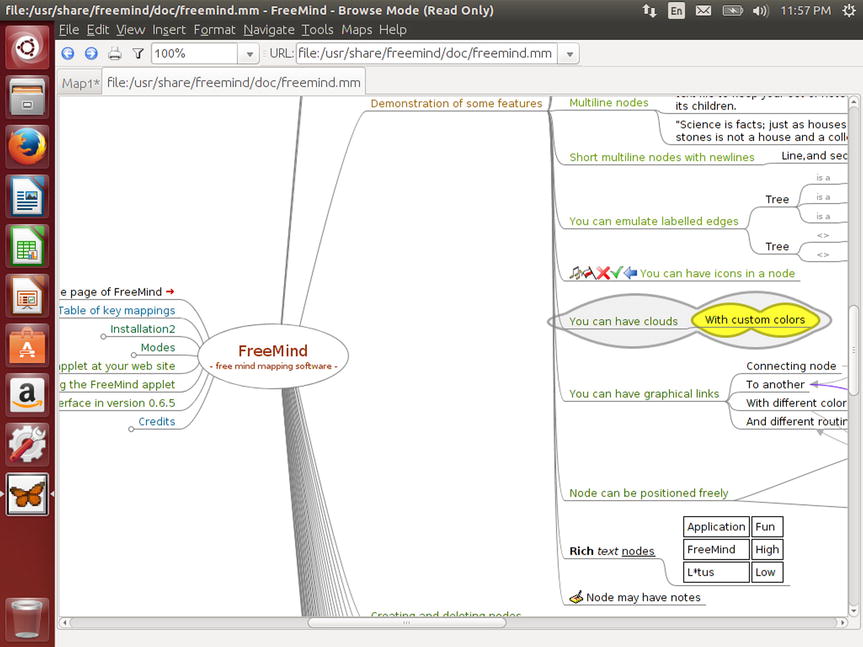Go back with the blue left arrow toolbar button
This screenshot has width=863, height=647.
click(68, 53)
